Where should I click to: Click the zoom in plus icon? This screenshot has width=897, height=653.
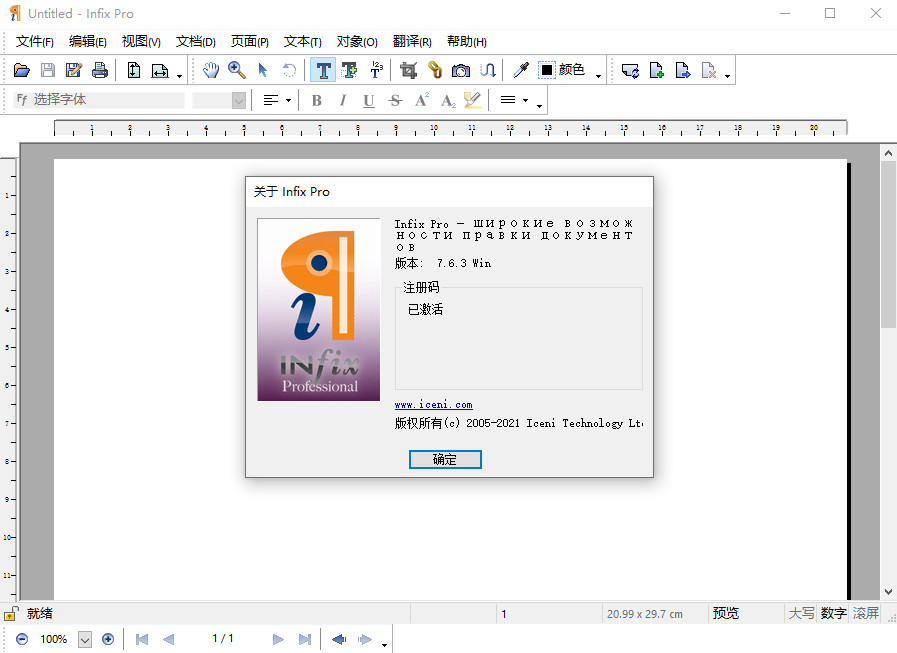[108, 639]
